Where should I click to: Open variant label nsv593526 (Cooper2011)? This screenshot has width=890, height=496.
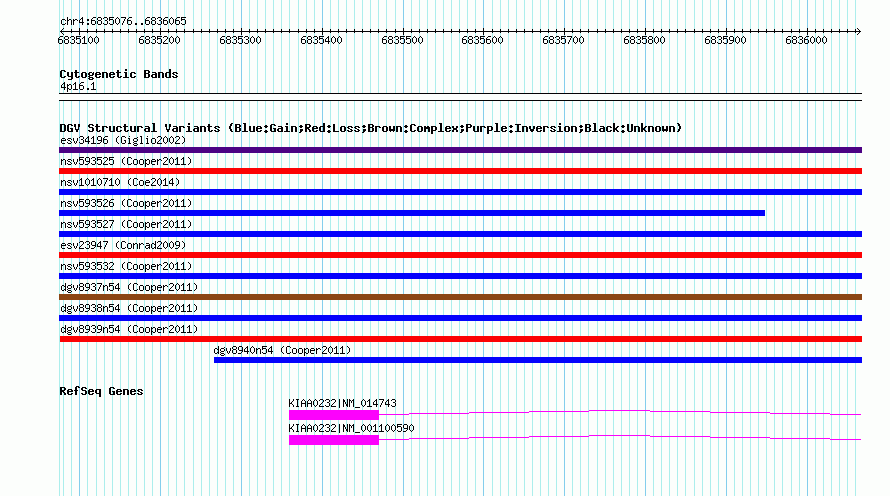126,204
